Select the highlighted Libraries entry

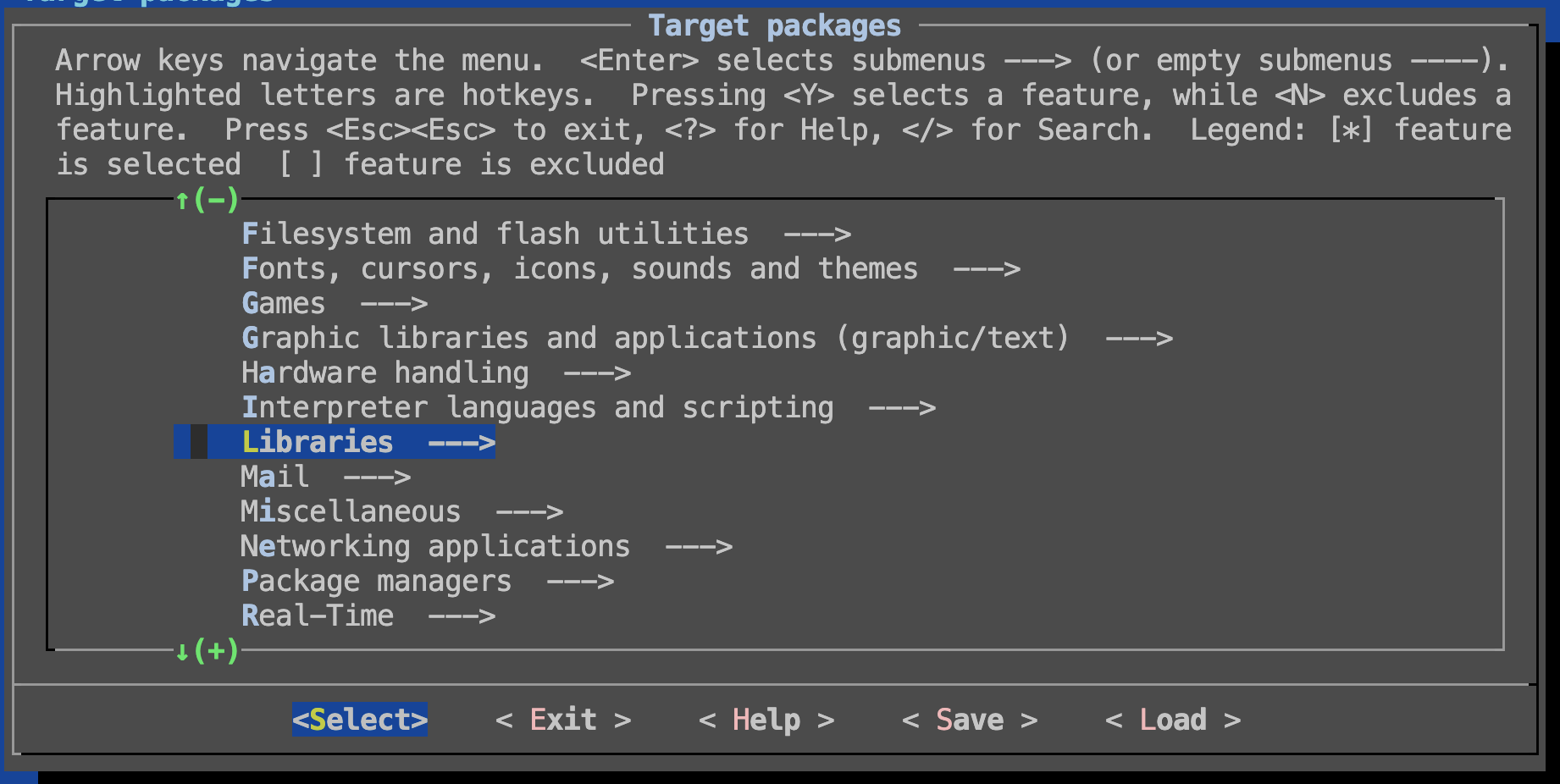(x=318, y=442)
